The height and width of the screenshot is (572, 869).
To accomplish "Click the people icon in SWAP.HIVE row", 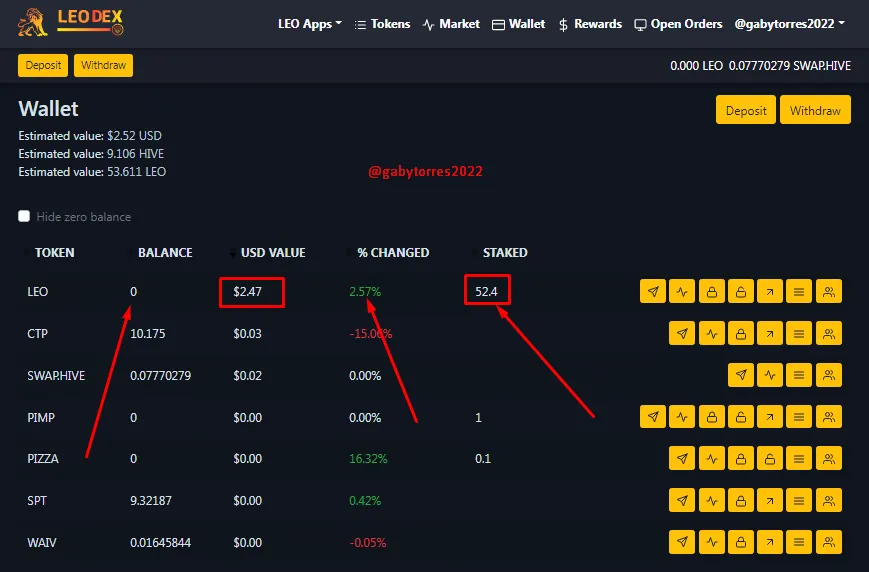I will pyautogui.click(x=829, y=375).
